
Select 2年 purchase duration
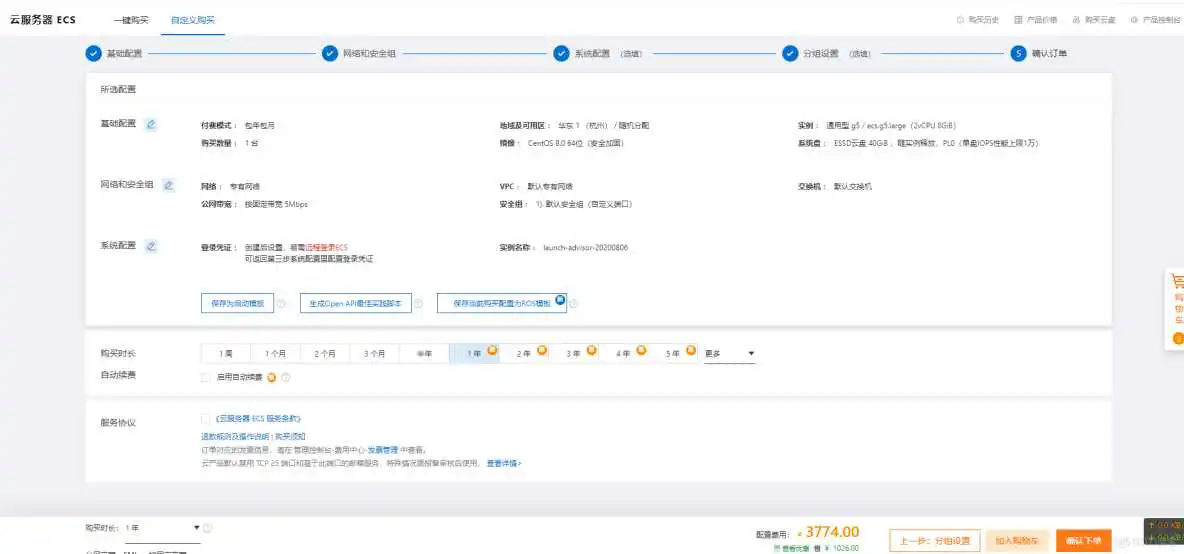[524, 353]
